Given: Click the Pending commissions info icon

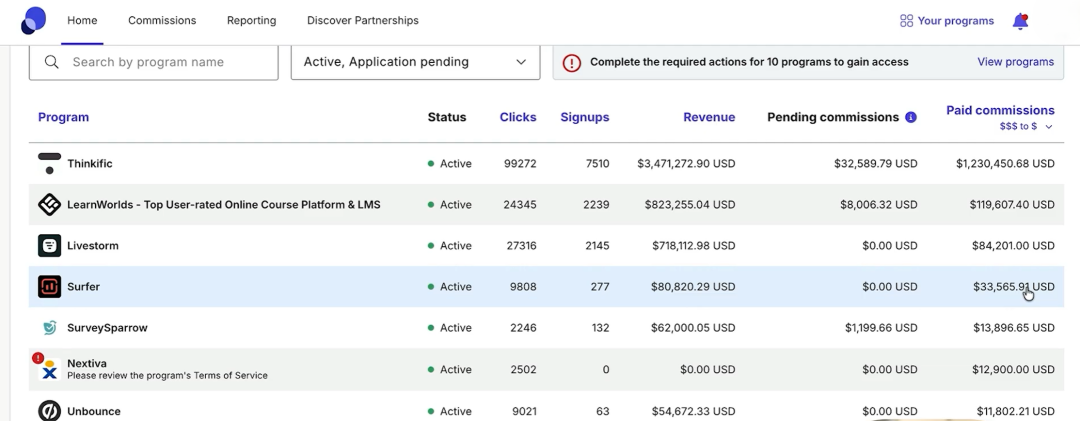Looking at the screenshot, I should pos(911,118).
